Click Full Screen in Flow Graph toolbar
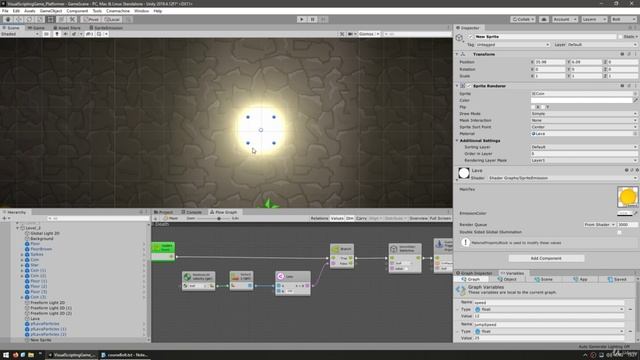The height and width of the screenshot is (360, 640). (x=440, y=218)
